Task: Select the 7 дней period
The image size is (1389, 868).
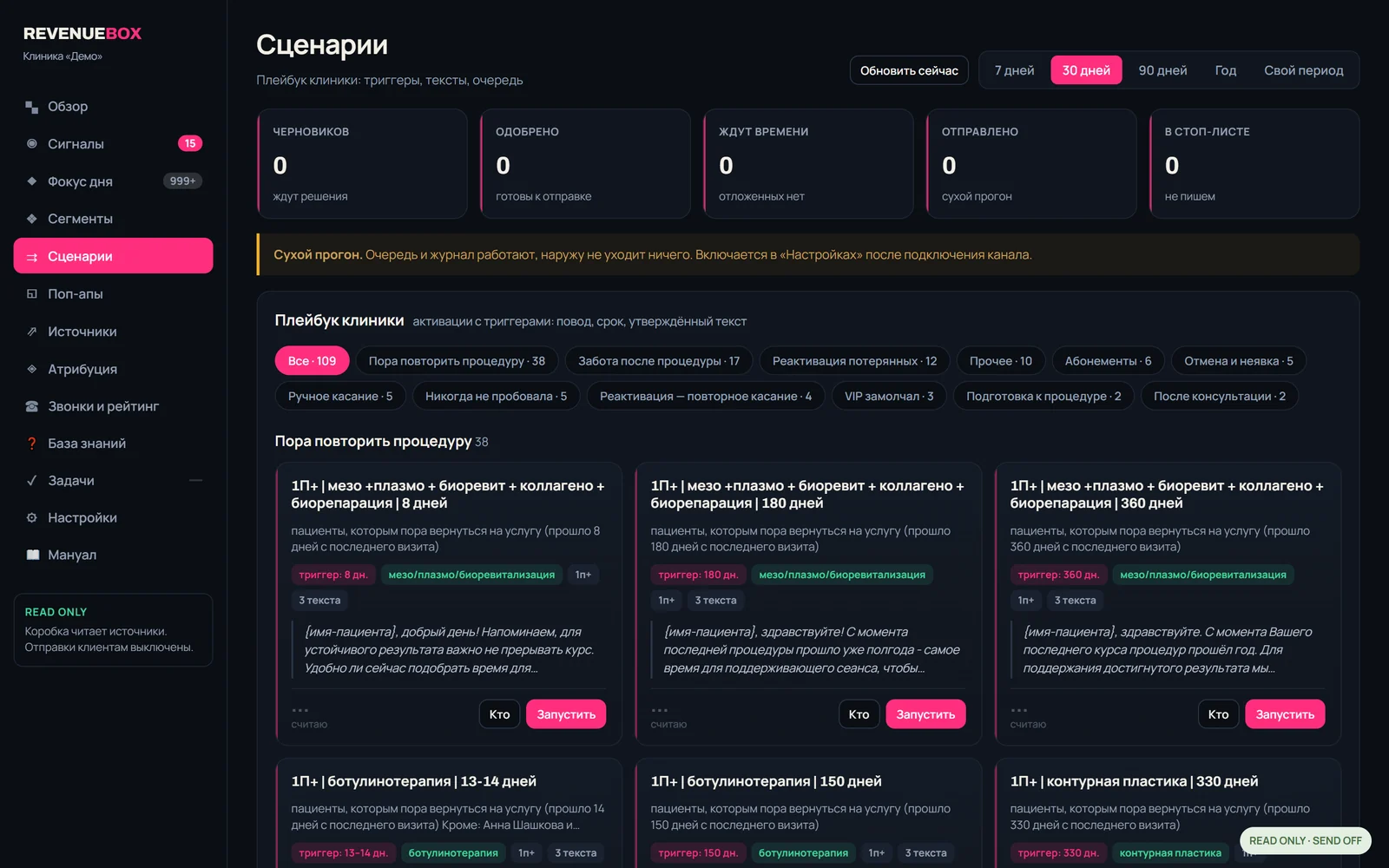Action: 1014,70
